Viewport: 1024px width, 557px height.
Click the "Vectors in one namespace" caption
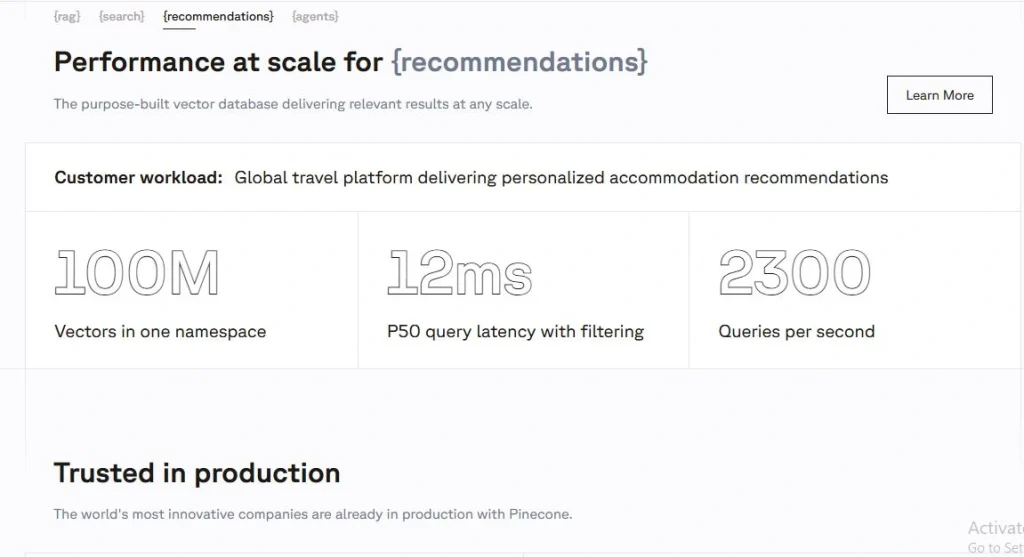coord(160,332)
